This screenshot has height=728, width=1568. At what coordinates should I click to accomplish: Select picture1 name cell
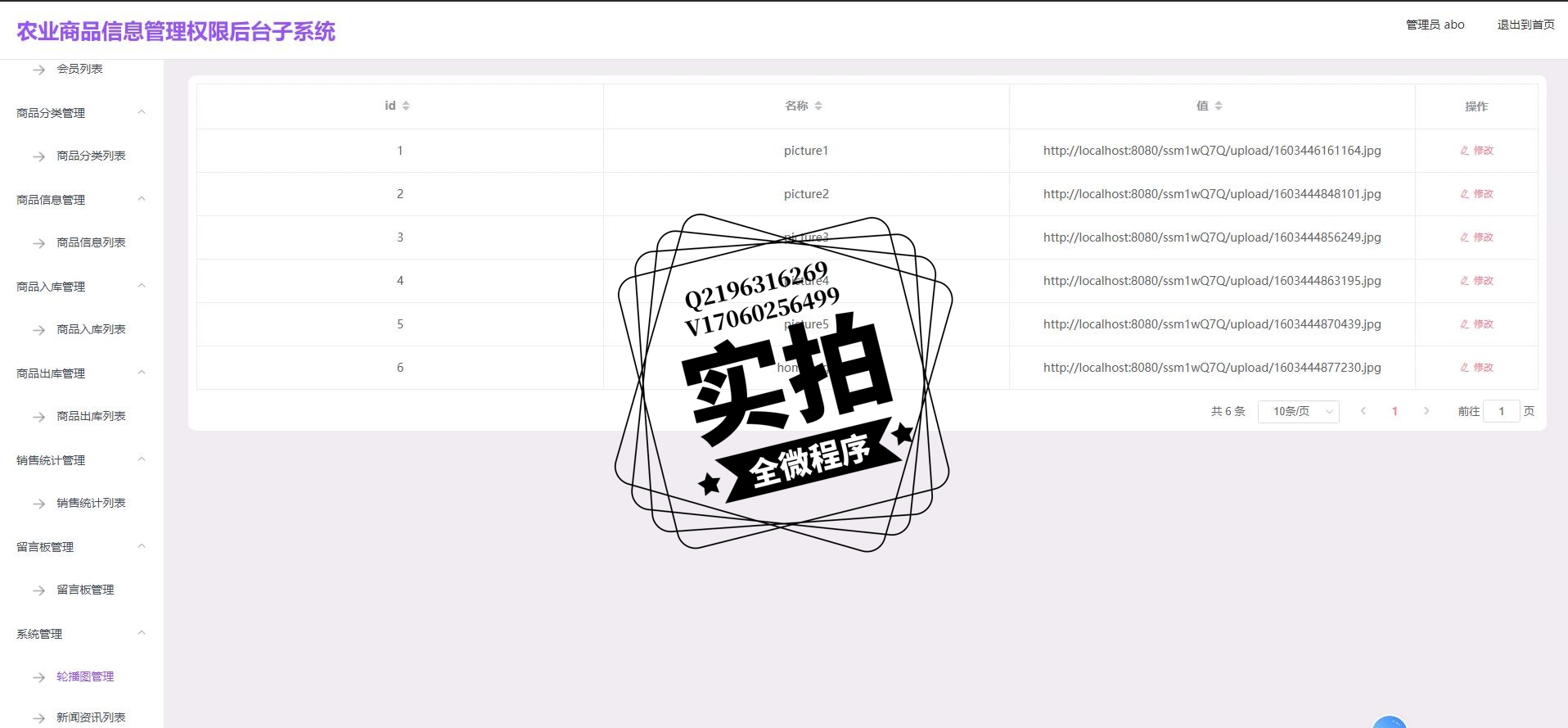pos(806,151)
